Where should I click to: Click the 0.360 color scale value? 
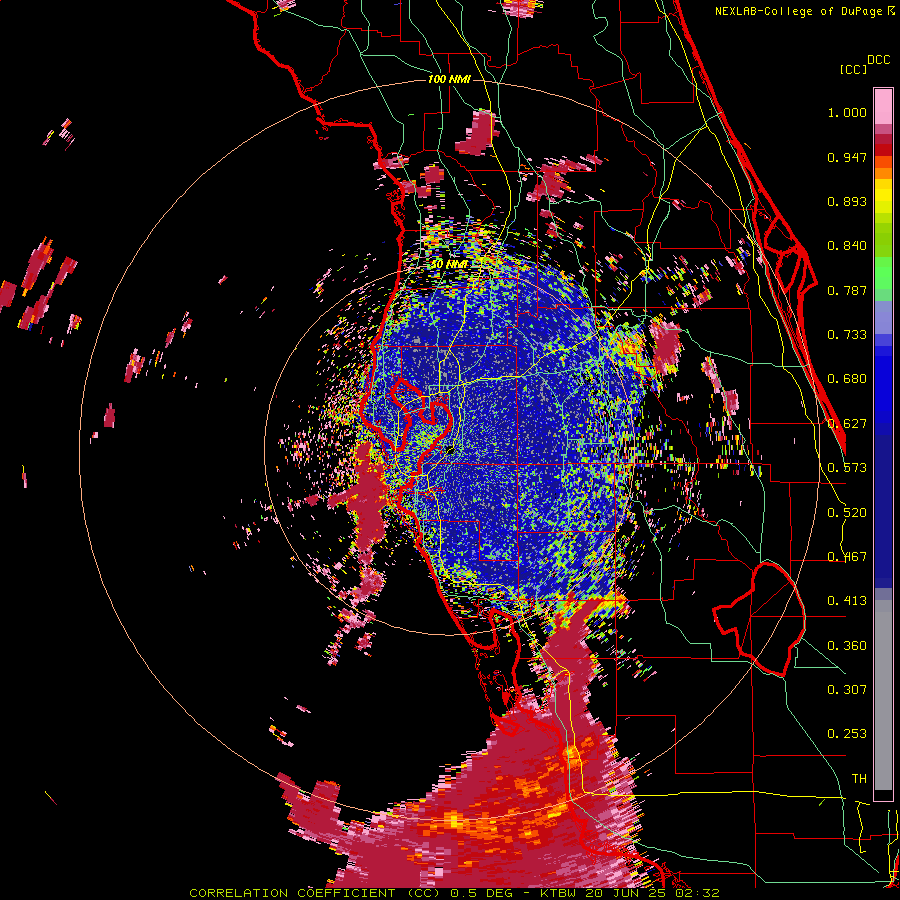[x=847, y=646]
